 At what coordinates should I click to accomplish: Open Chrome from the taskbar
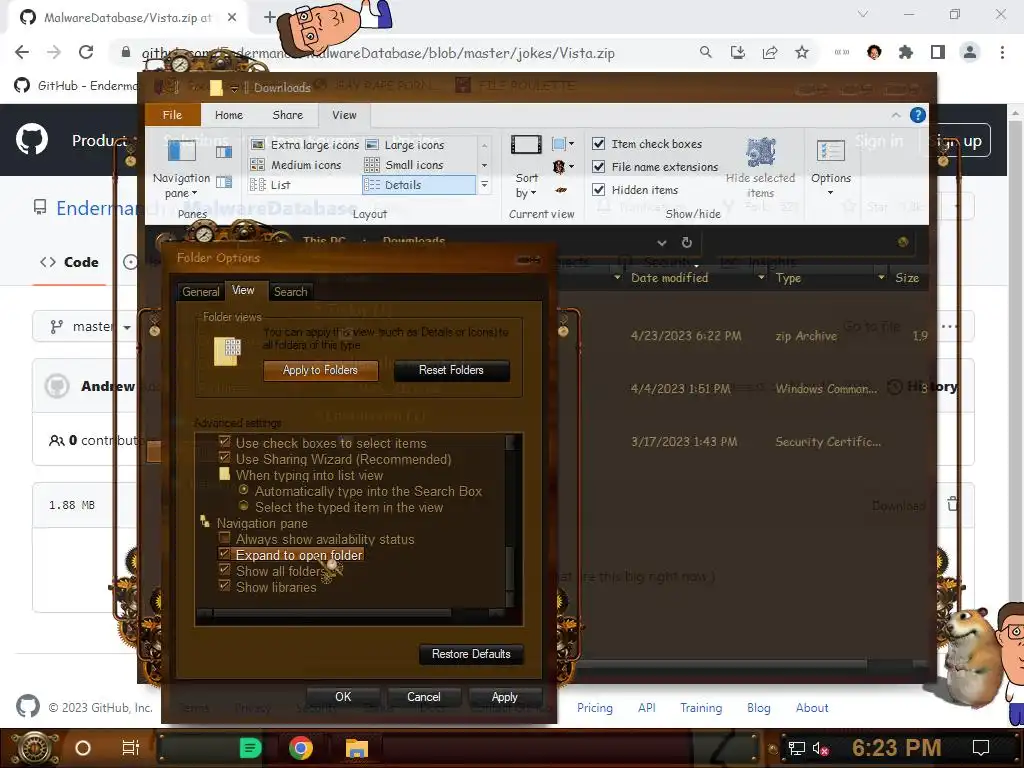click(x=300, y=748)
